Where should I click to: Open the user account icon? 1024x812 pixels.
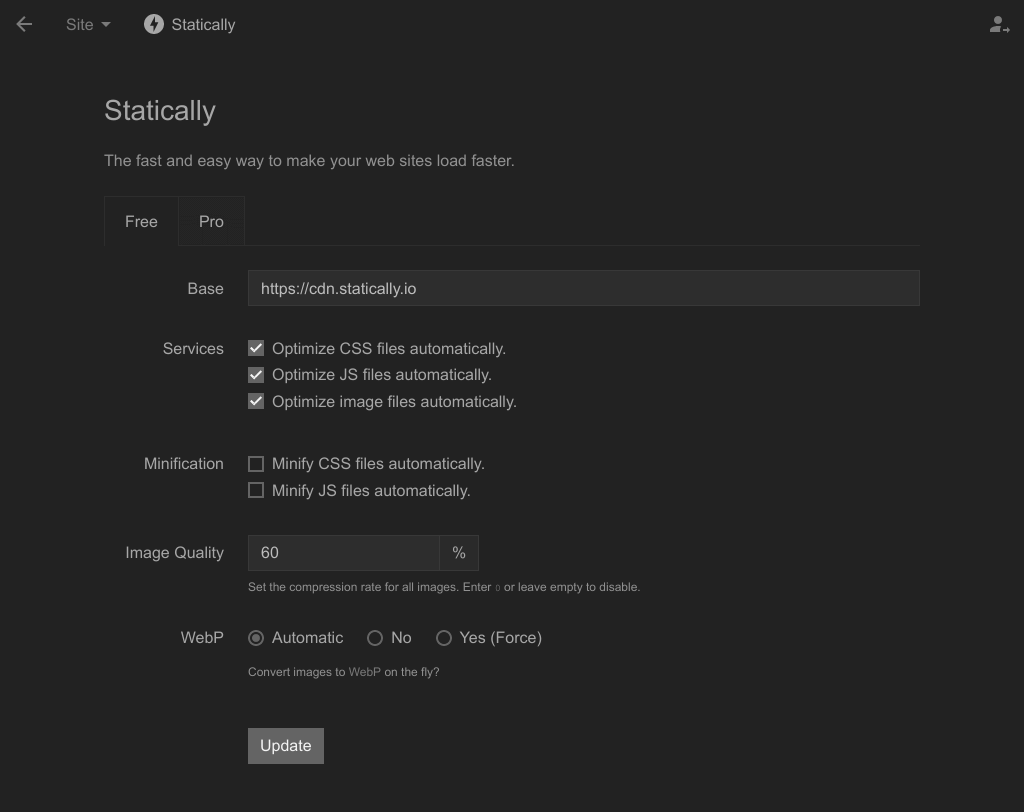(x=998, y=24)
